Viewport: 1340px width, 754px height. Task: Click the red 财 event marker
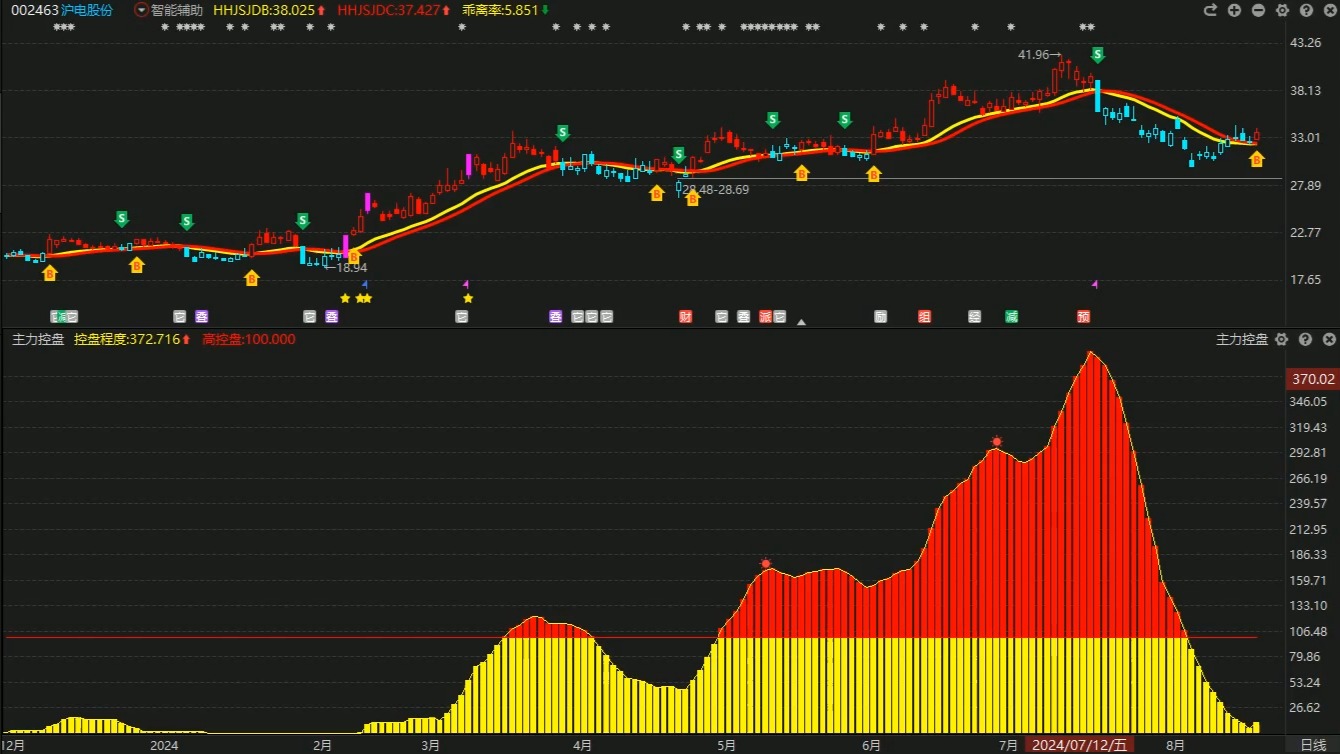click(686, 317)
